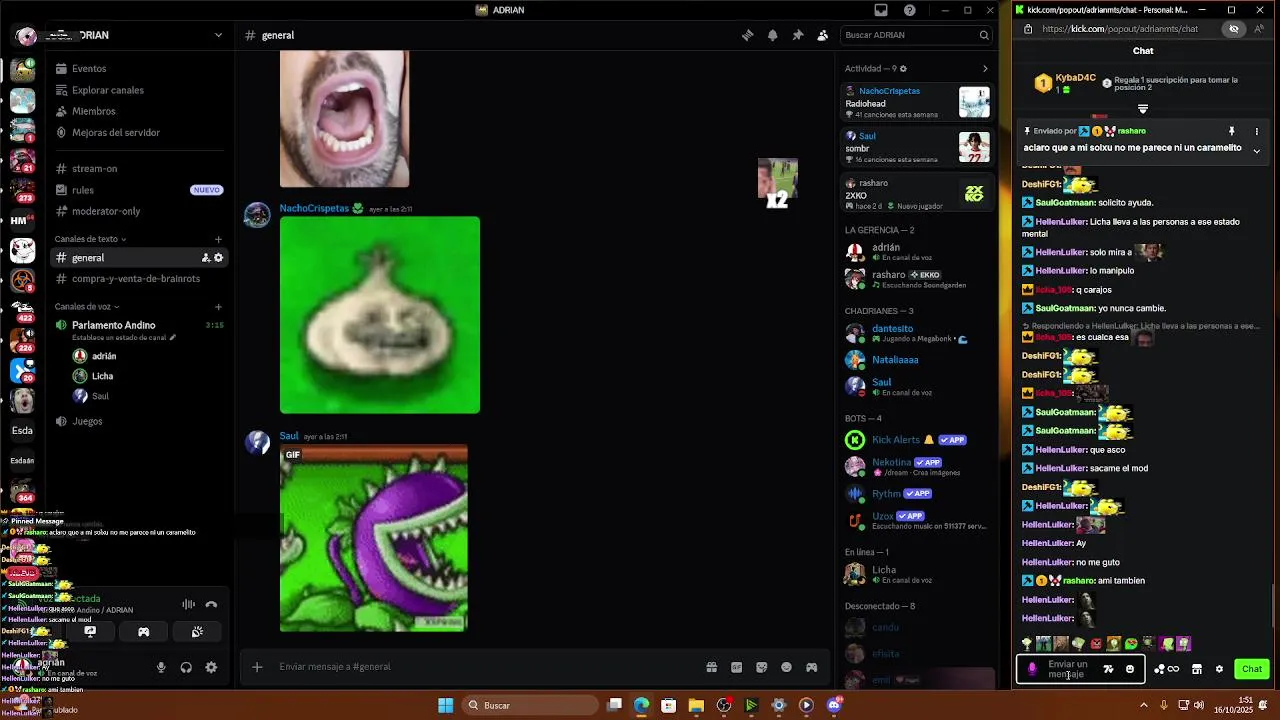Open Kick chat settings gear
Screen dimensions: 1280x720
(1219, 669)
